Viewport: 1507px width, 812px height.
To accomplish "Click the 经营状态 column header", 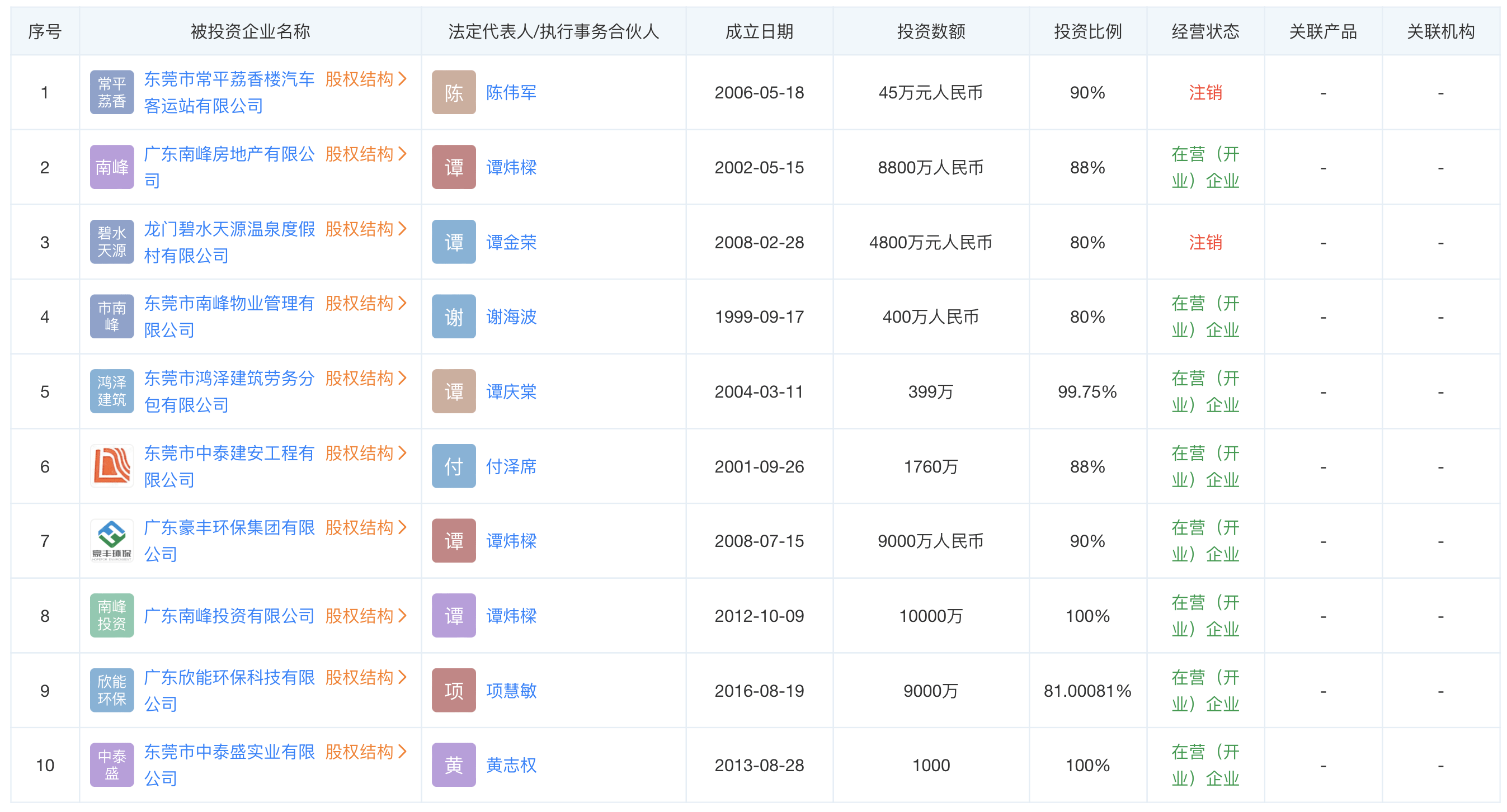I will (x=1205, y=31).
